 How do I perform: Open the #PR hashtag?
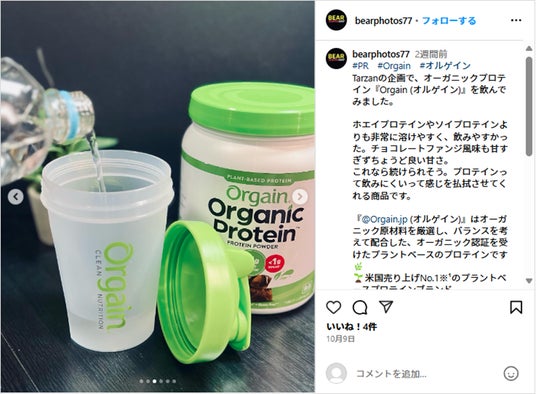click(360, 66)
